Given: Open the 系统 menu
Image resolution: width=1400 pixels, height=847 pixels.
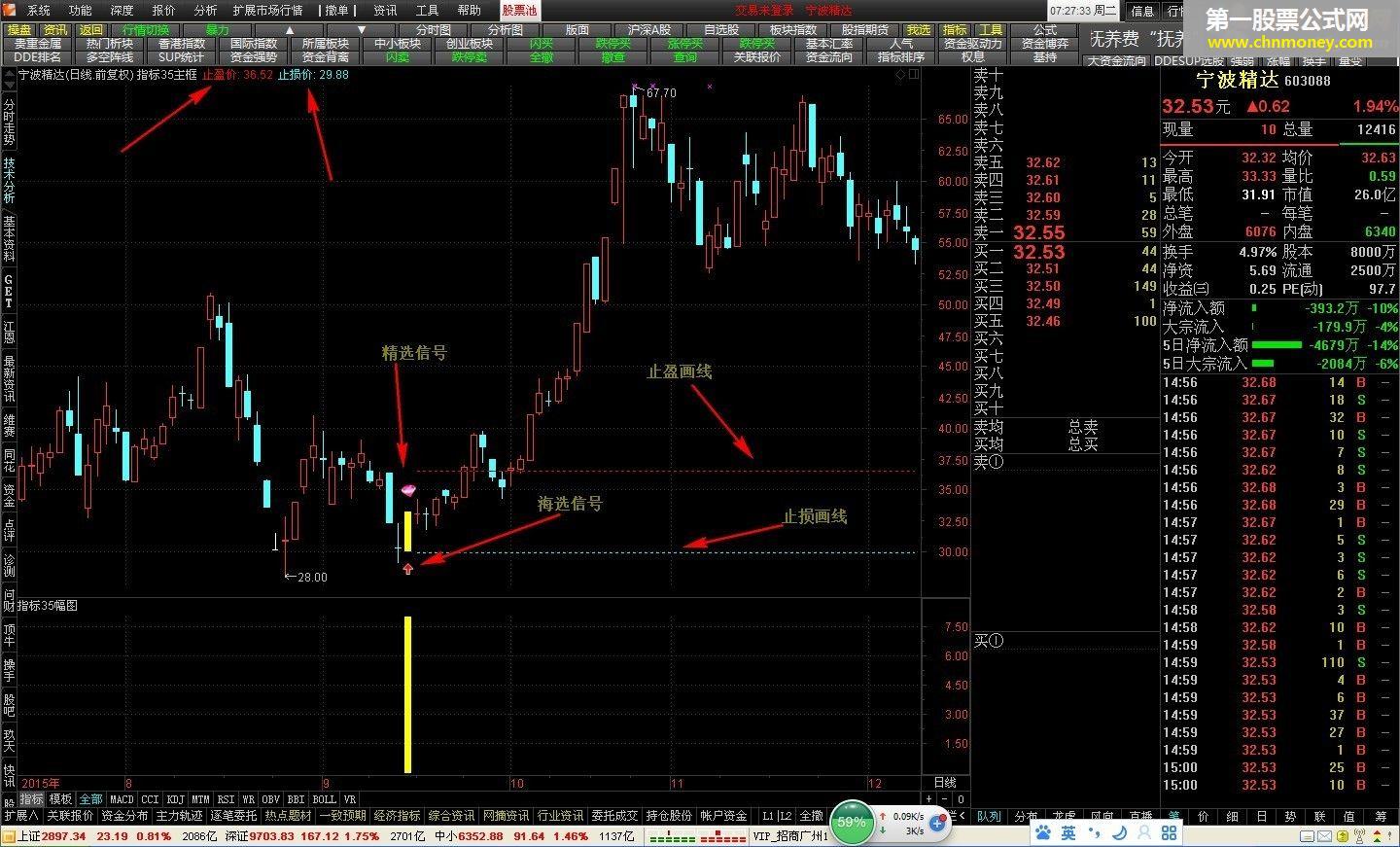Looking at the screenshot, I should (38, 11).
